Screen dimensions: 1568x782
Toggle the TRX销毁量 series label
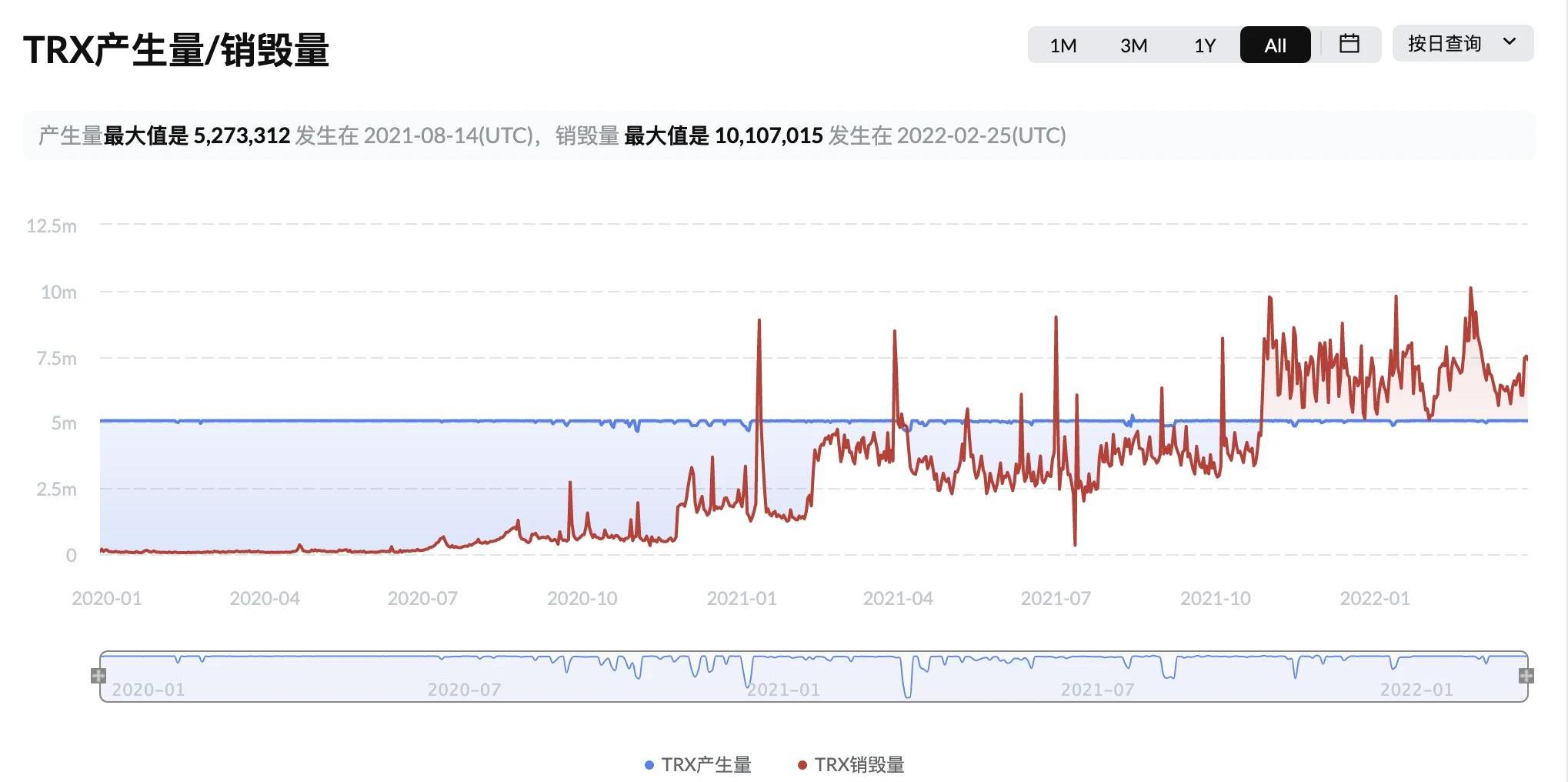(859, 765)
